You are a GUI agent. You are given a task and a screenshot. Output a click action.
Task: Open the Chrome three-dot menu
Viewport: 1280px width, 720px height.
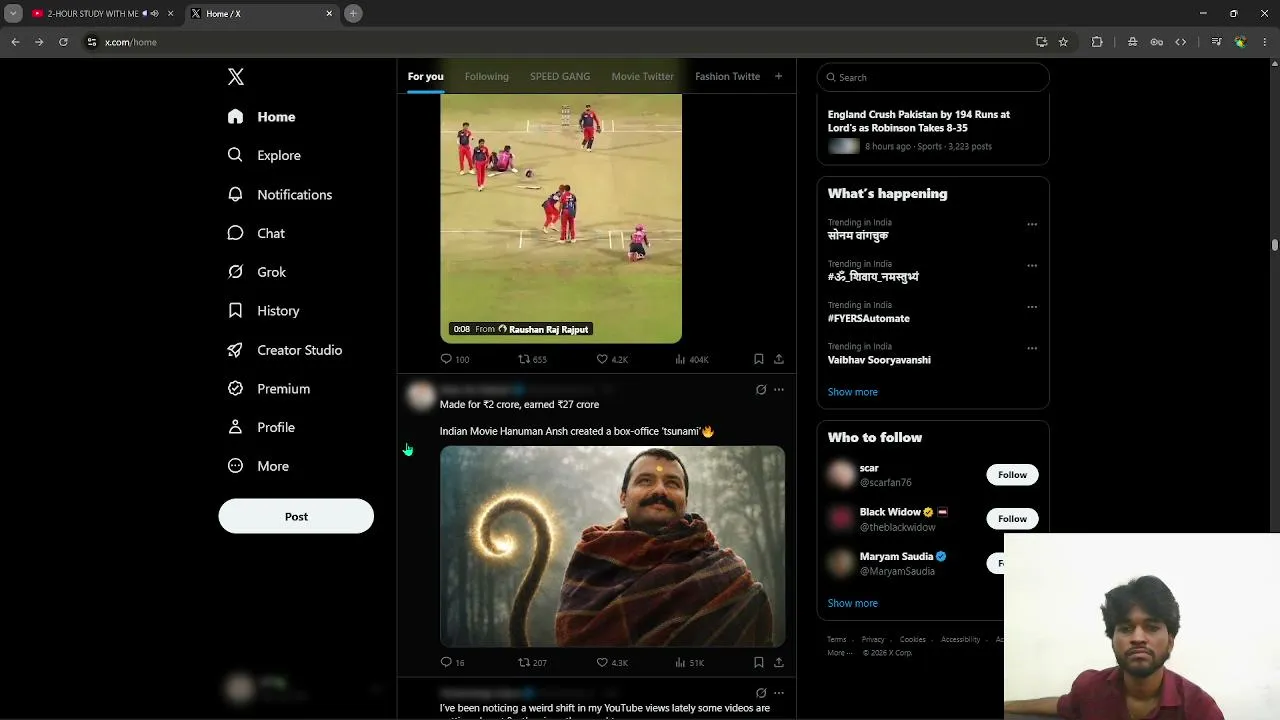tap(1266, 42)
